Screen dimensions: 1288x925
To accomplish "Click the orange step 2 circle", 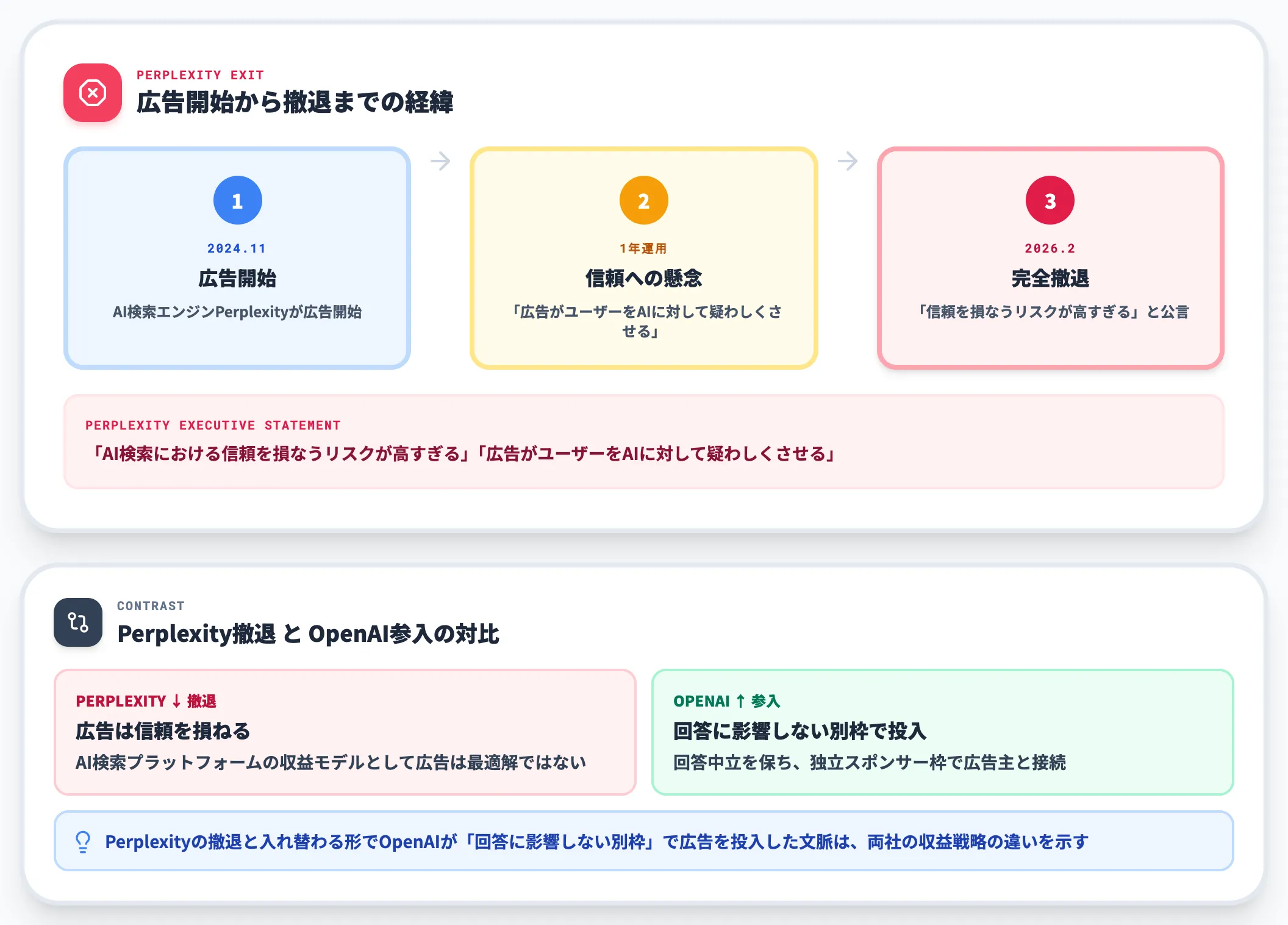I will pos(644,200).
